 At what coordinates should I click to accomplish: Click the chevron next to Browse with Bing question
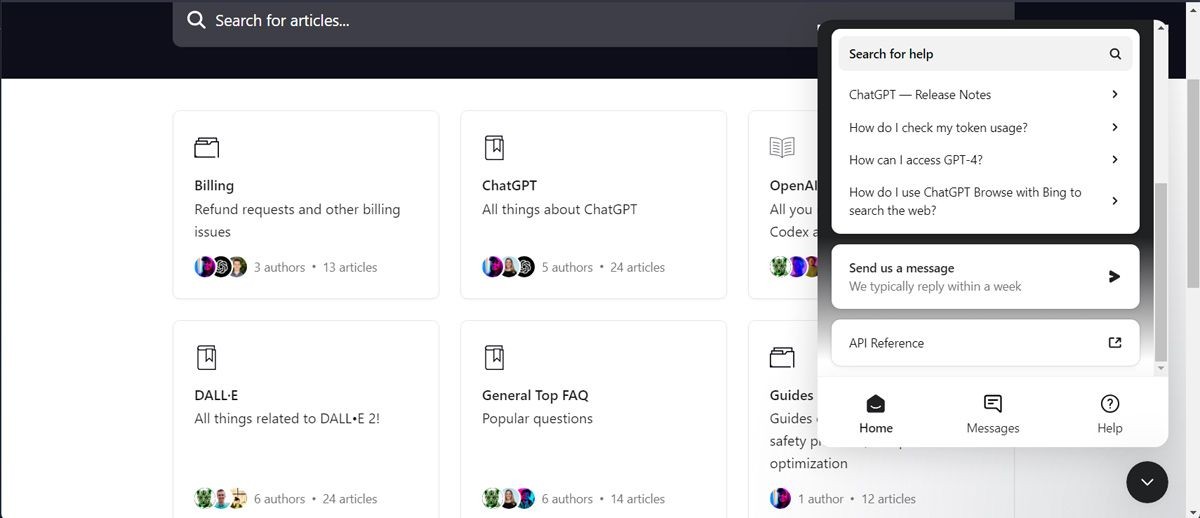[1115, 201]
